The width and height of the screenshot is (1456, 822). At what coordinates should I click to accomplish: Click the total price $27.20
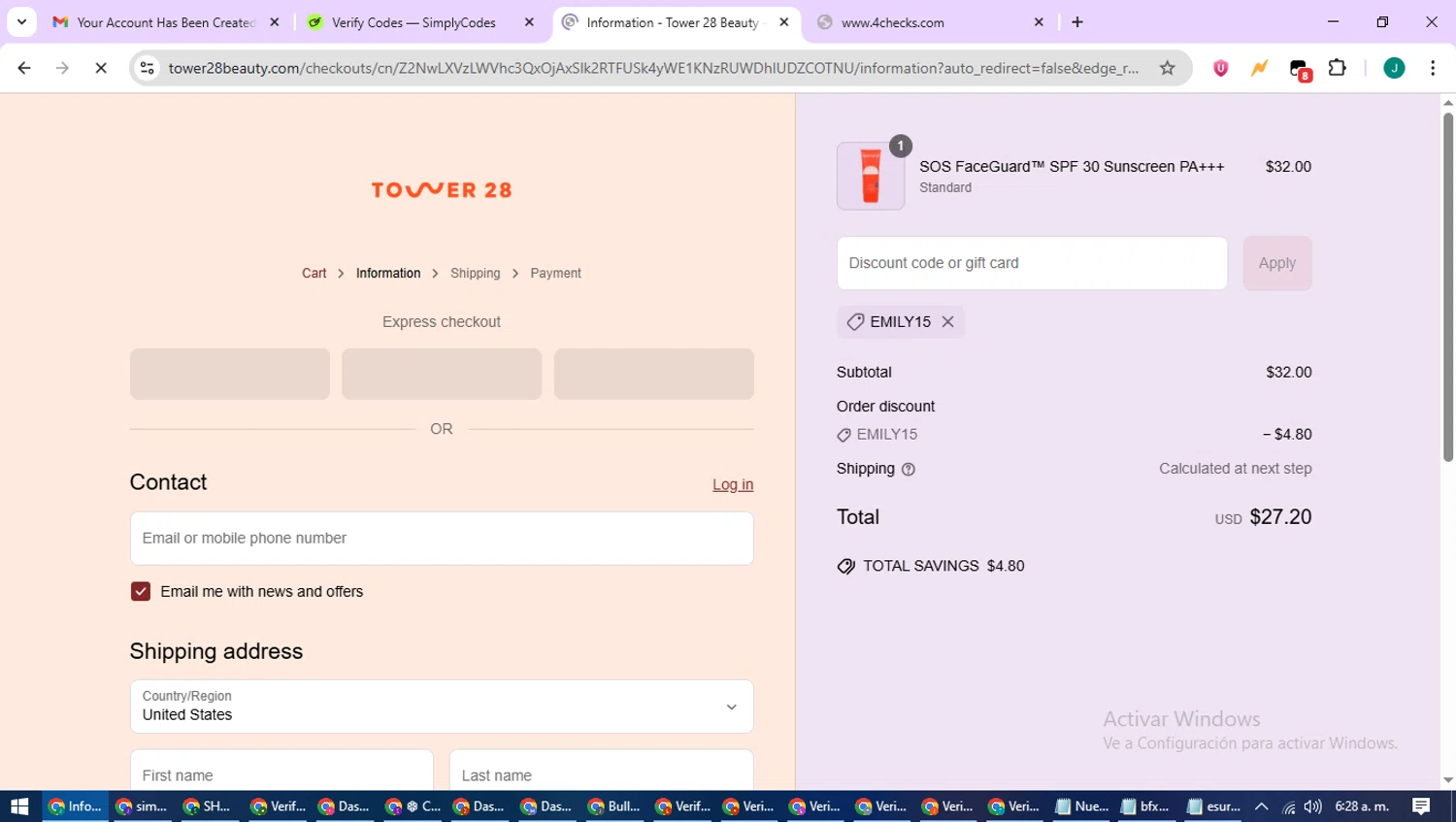pos(1280,517)
